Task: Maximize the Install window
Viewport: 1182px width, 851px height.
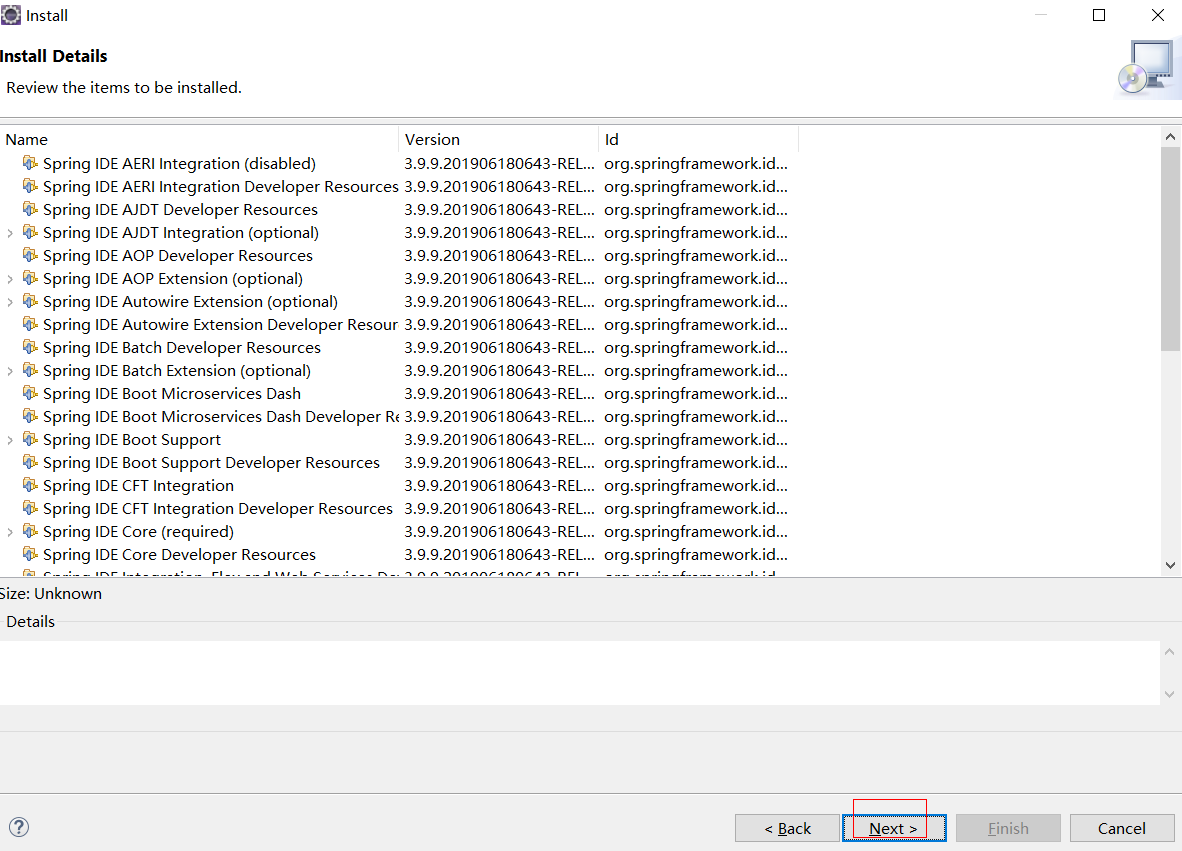Action: pos(1099,15)
